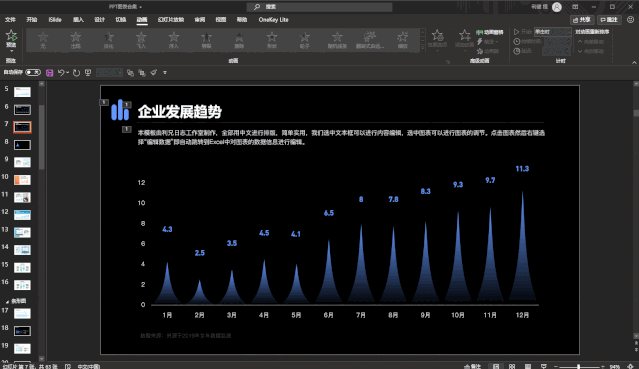Select the Wipe (擦除) animation effect
Image resolution: width=639 pixels, height=369 pixels.
pyautogui.click(x=239, y=40)
